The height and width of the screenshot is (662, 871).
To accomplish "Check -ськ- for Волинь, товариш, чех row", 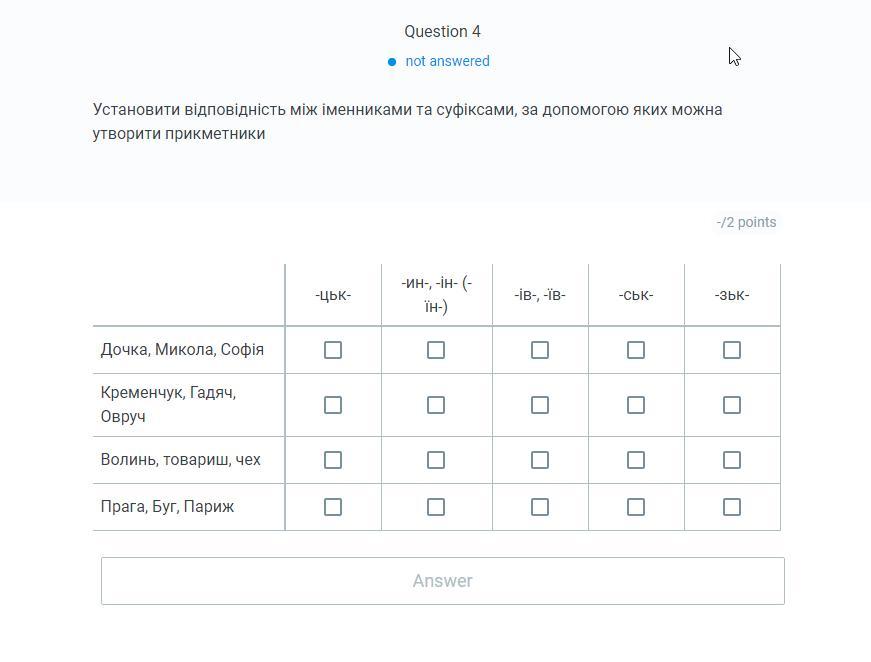I will (x=636, y=460).
